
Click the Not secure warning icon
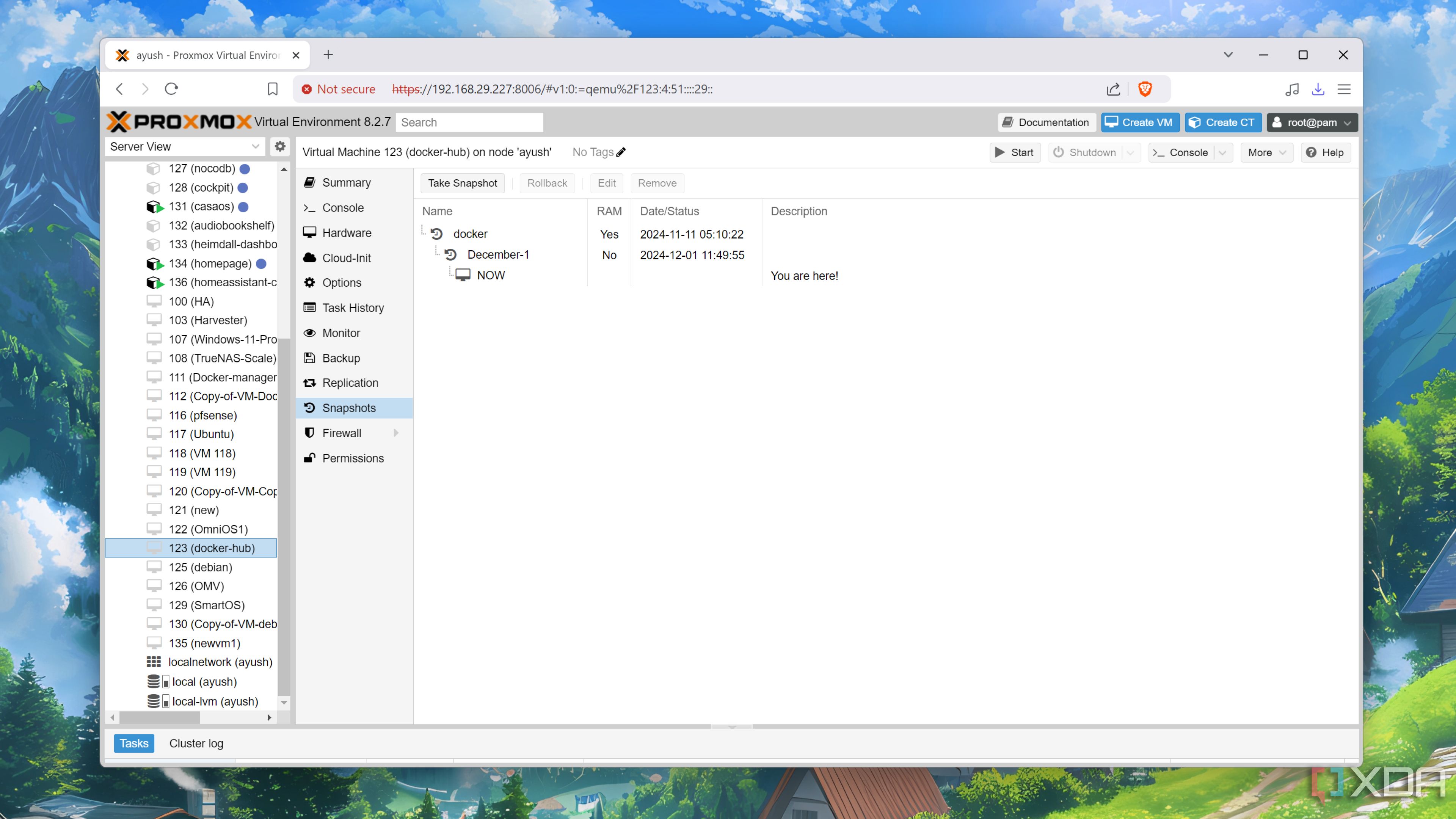[306, 89]
